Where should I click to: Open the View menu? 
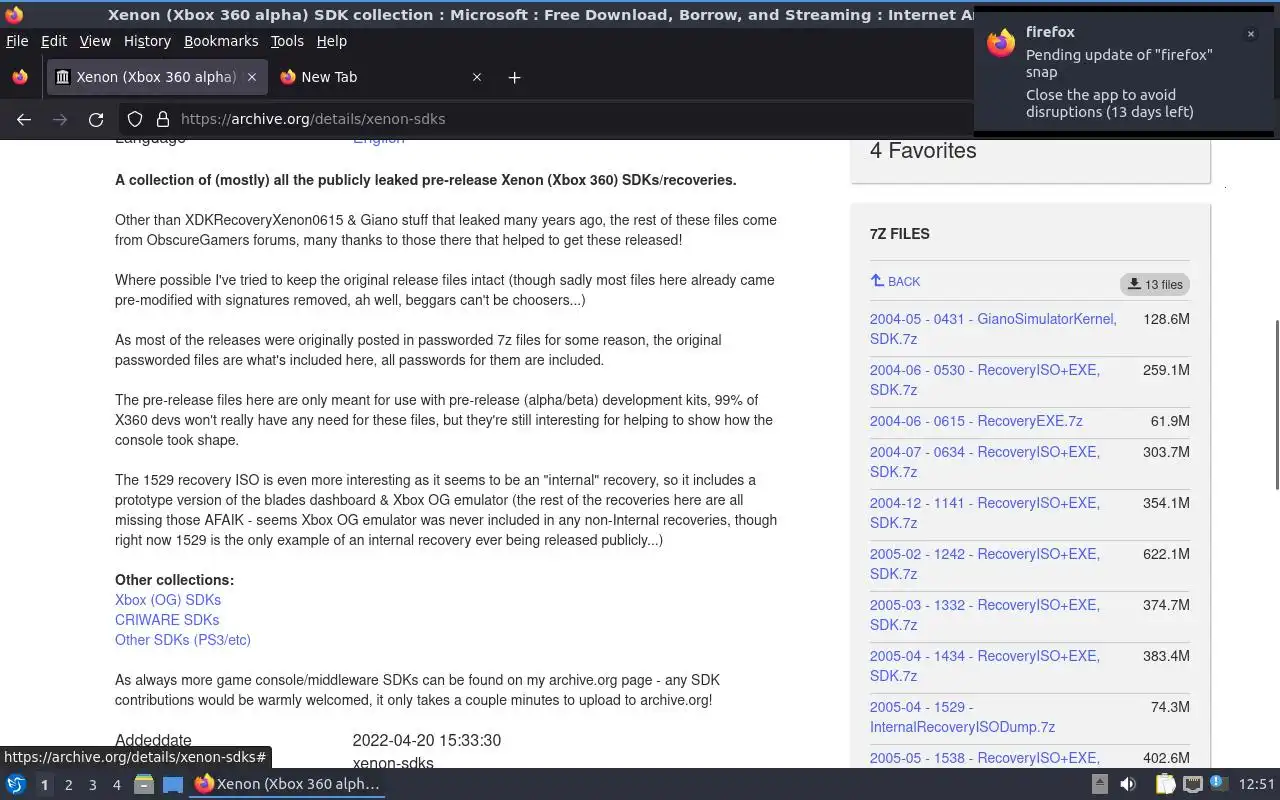tap(95, 41)
